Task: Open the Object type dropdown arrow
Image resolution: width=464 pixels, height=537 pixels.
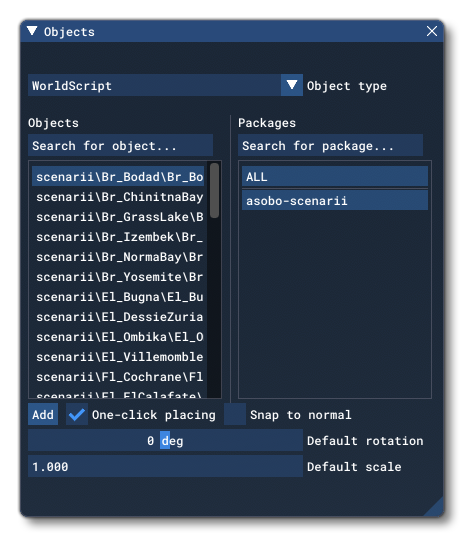Action: (291, 85)
